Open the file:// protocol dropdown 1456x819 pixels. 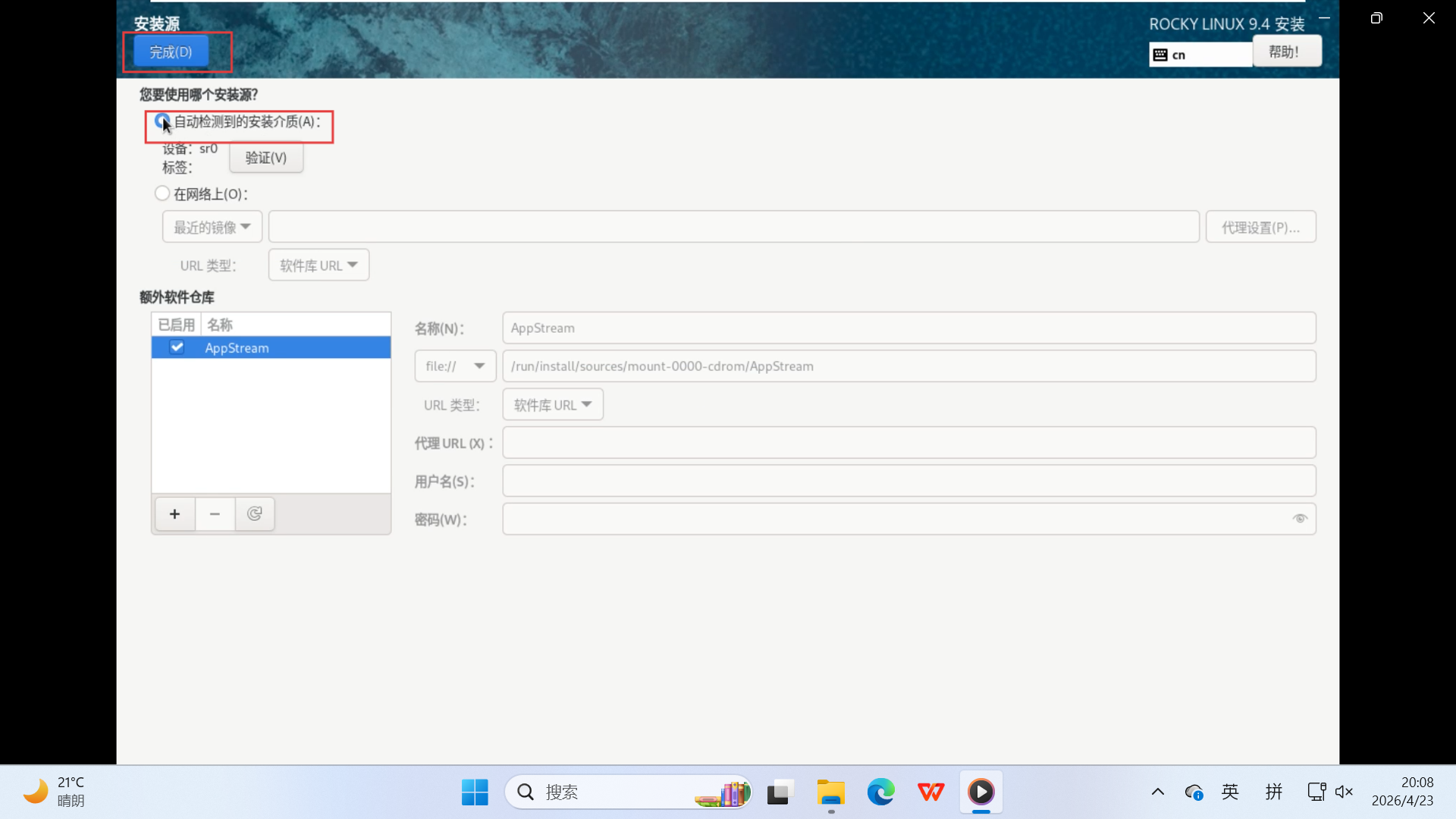coord(455,366)
